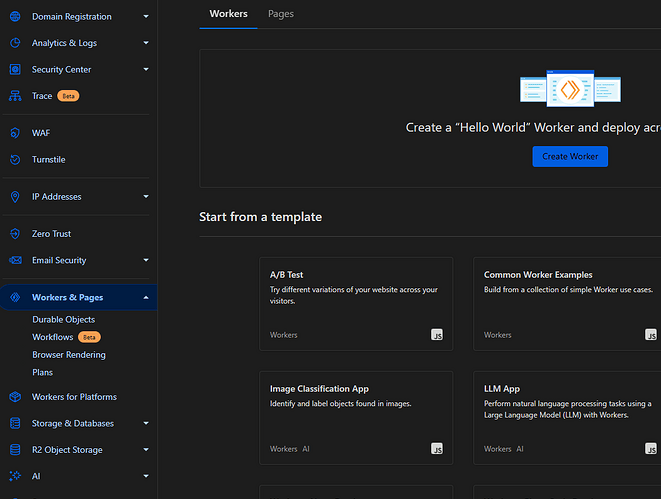Open the Turnstile sidebar link
Screen dimensions: 661x499
click(x=49, y=160)
